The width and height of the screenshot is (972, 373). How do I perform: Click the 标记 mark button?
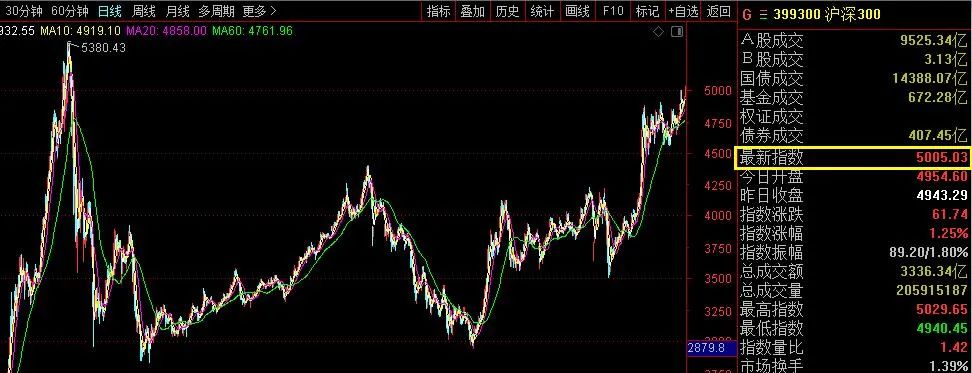(x=647, y=11)
